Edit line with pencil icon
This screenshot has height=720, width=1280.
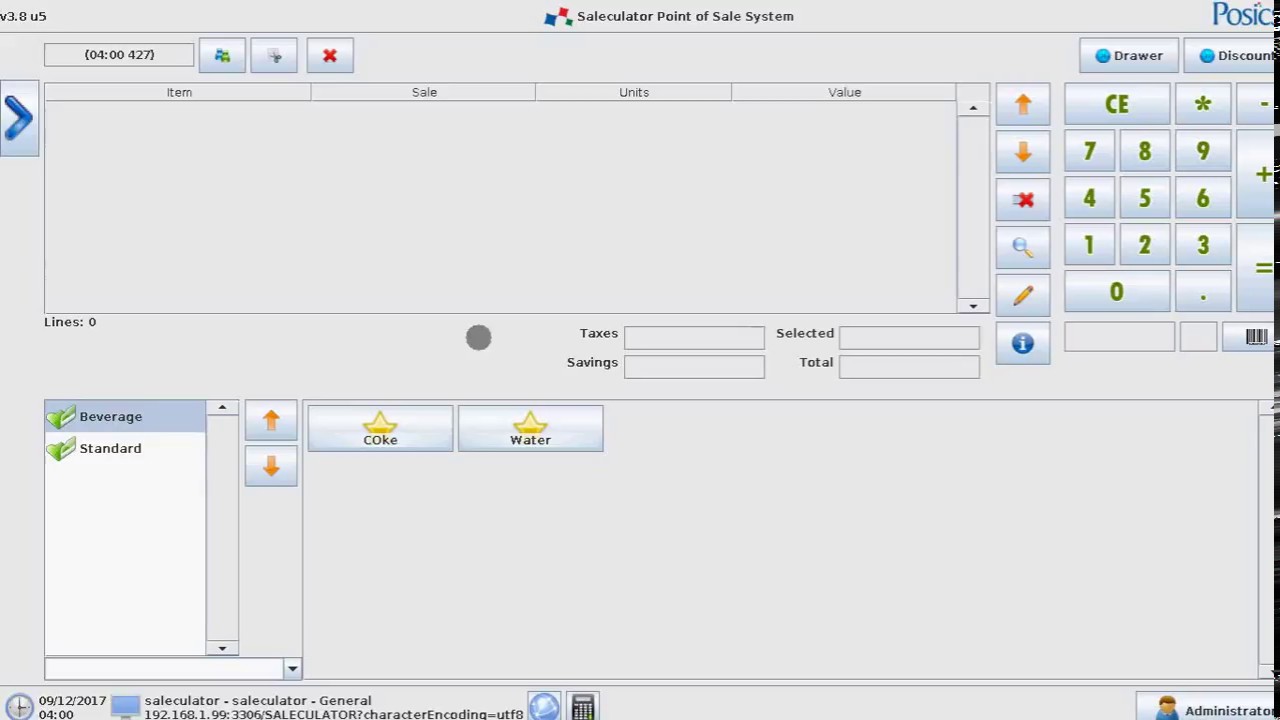click(1023, 295)
